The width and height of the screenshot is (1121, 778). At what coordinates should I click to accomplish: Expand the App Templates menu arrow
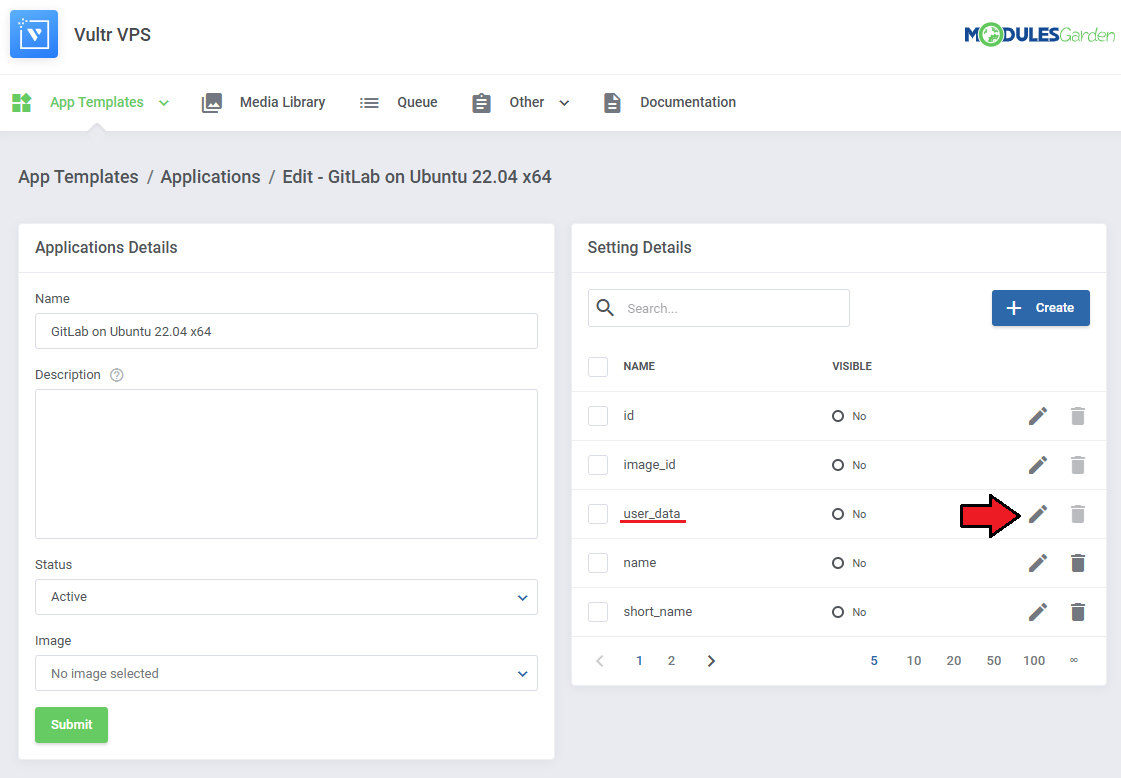point(164,103)
